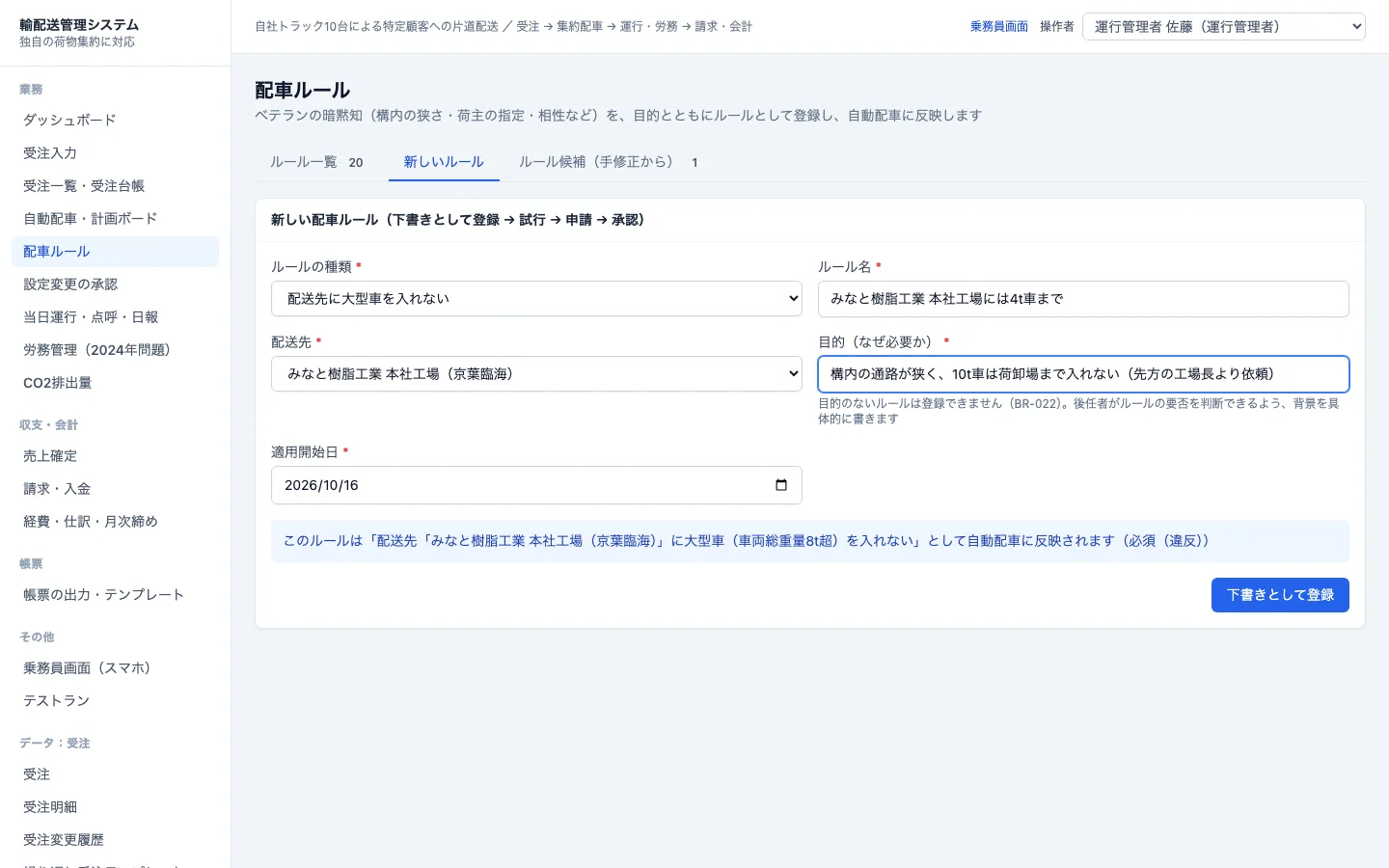Open the 配送先 dropdown
1389x868 pixels.
pyautogui.click(x=536, y=374)
